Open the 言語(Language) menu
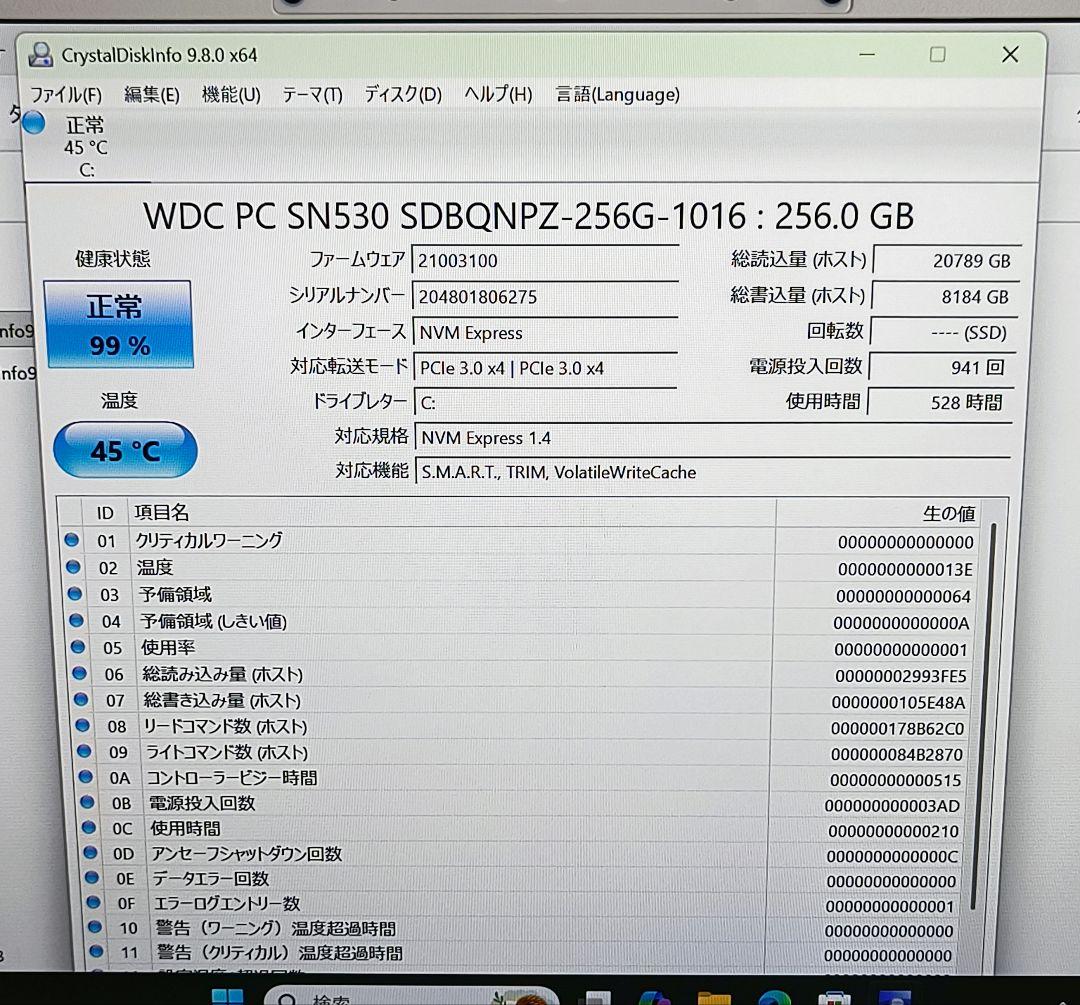This screenshot has height=1005, width=1080. pos(618,94)
